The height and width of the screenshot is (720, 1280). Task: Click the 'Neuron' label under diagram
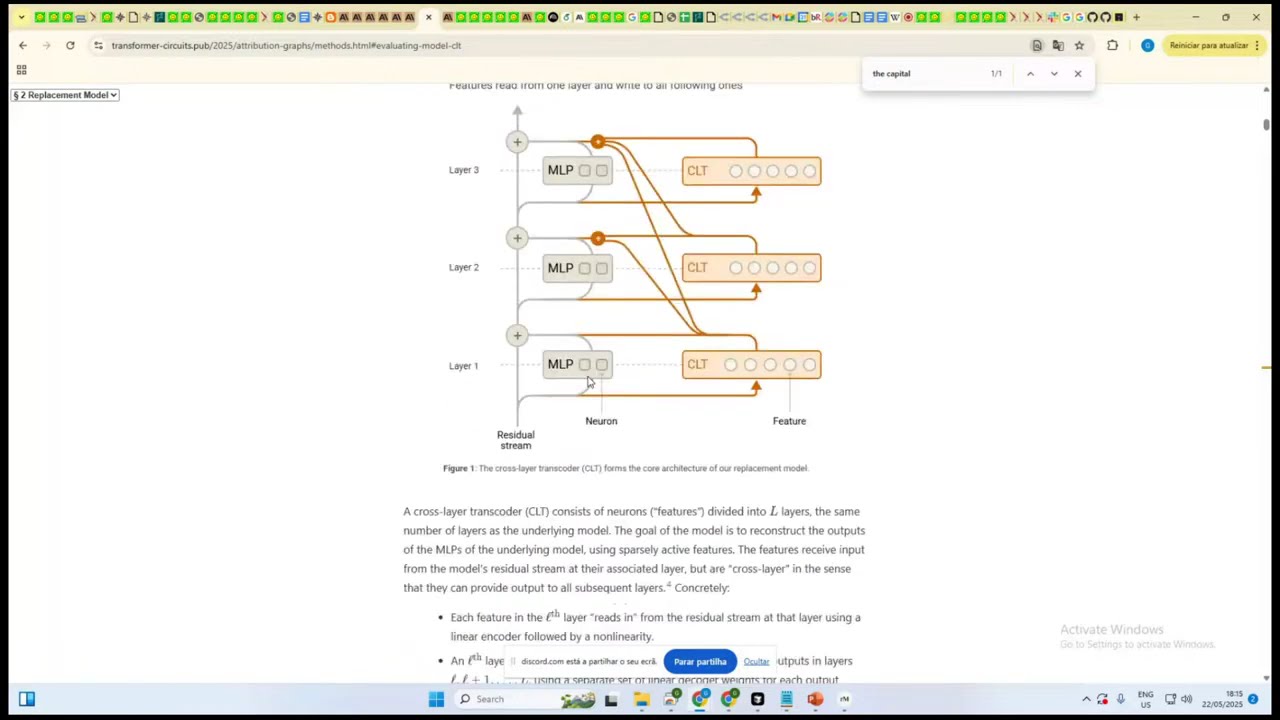(x=601, y=421)
